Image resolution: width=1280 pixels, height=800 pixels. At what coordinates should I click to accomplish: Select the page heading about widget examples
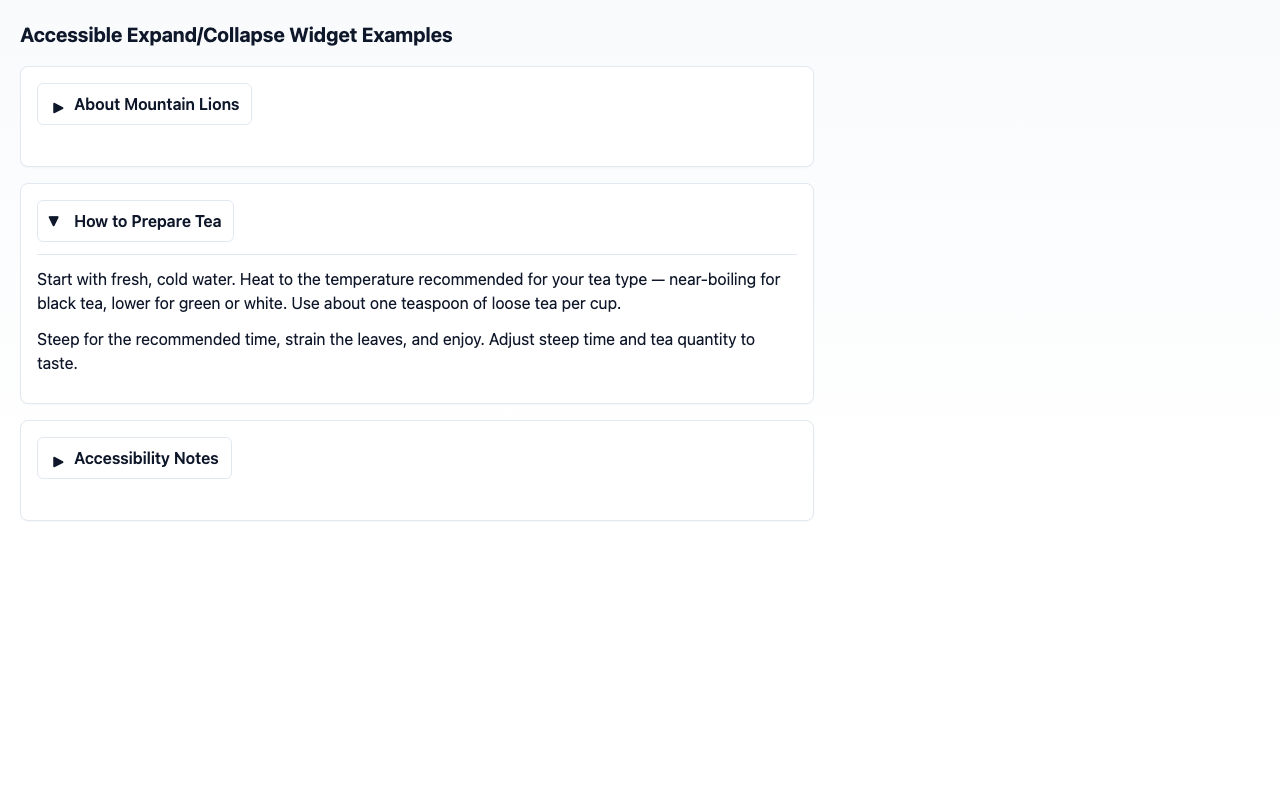[237, 34]
